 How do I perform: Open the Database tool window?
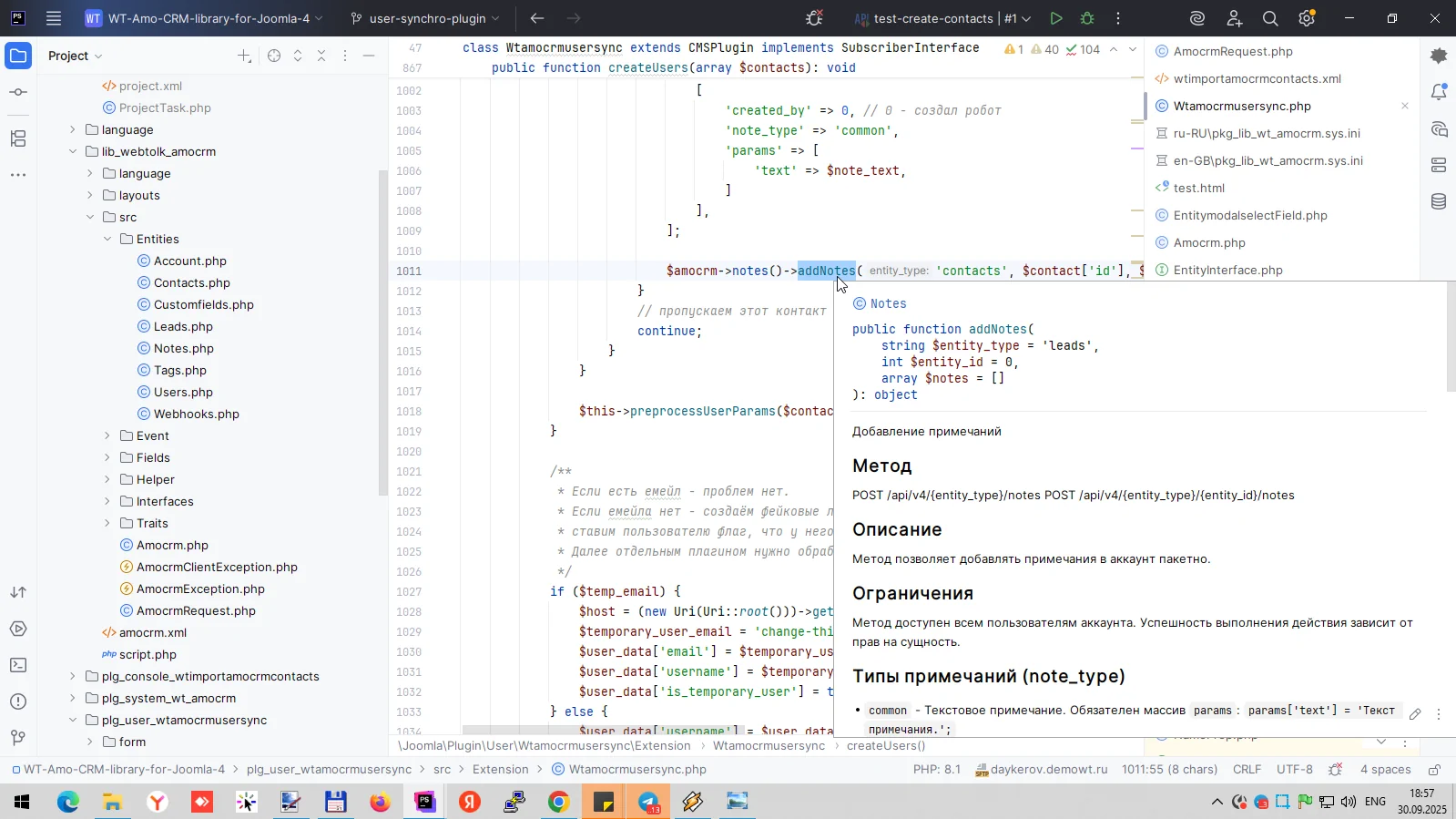[x=1439, y=201]
